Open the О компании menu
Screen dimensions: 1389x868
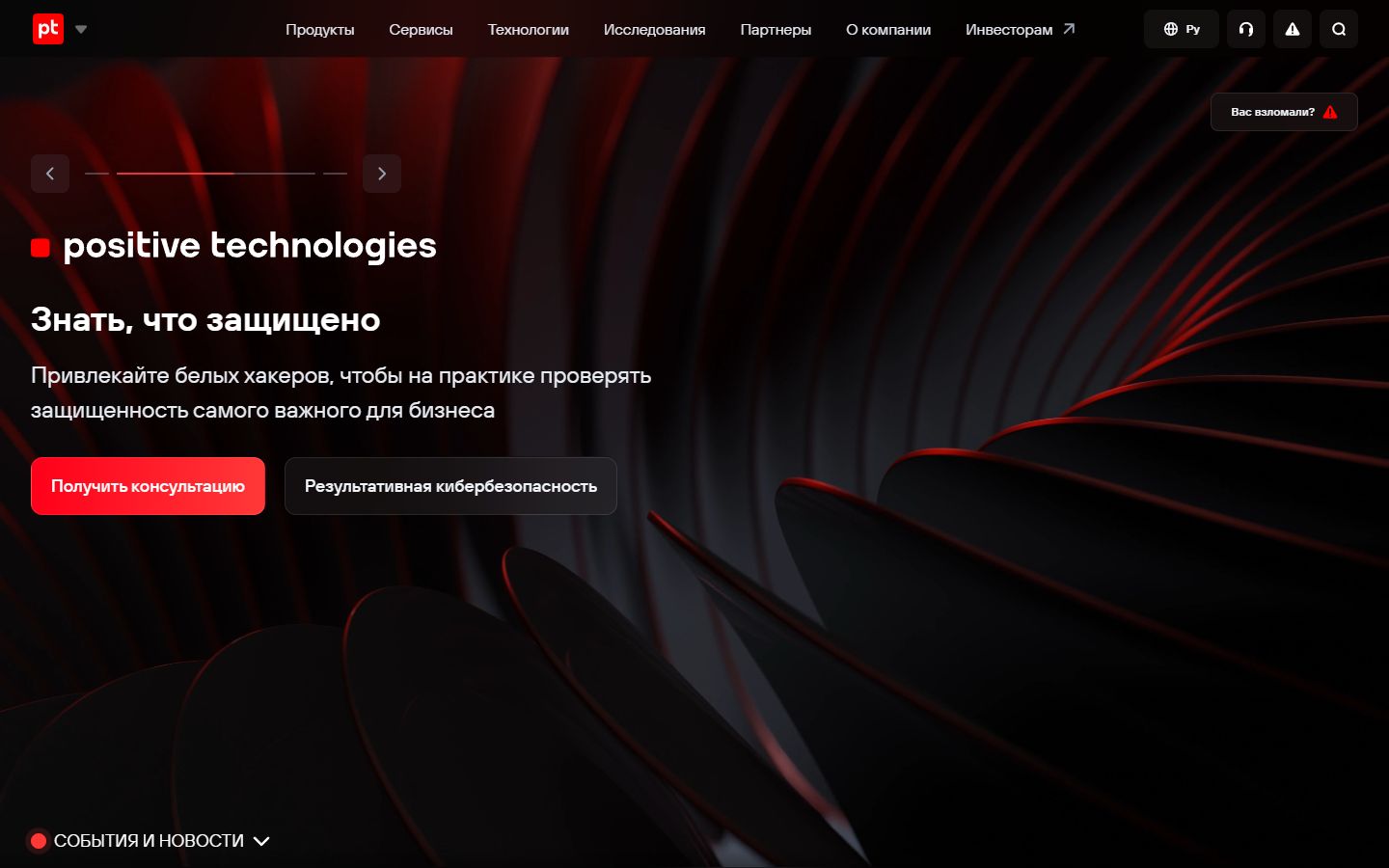click(x=888, y=29)
